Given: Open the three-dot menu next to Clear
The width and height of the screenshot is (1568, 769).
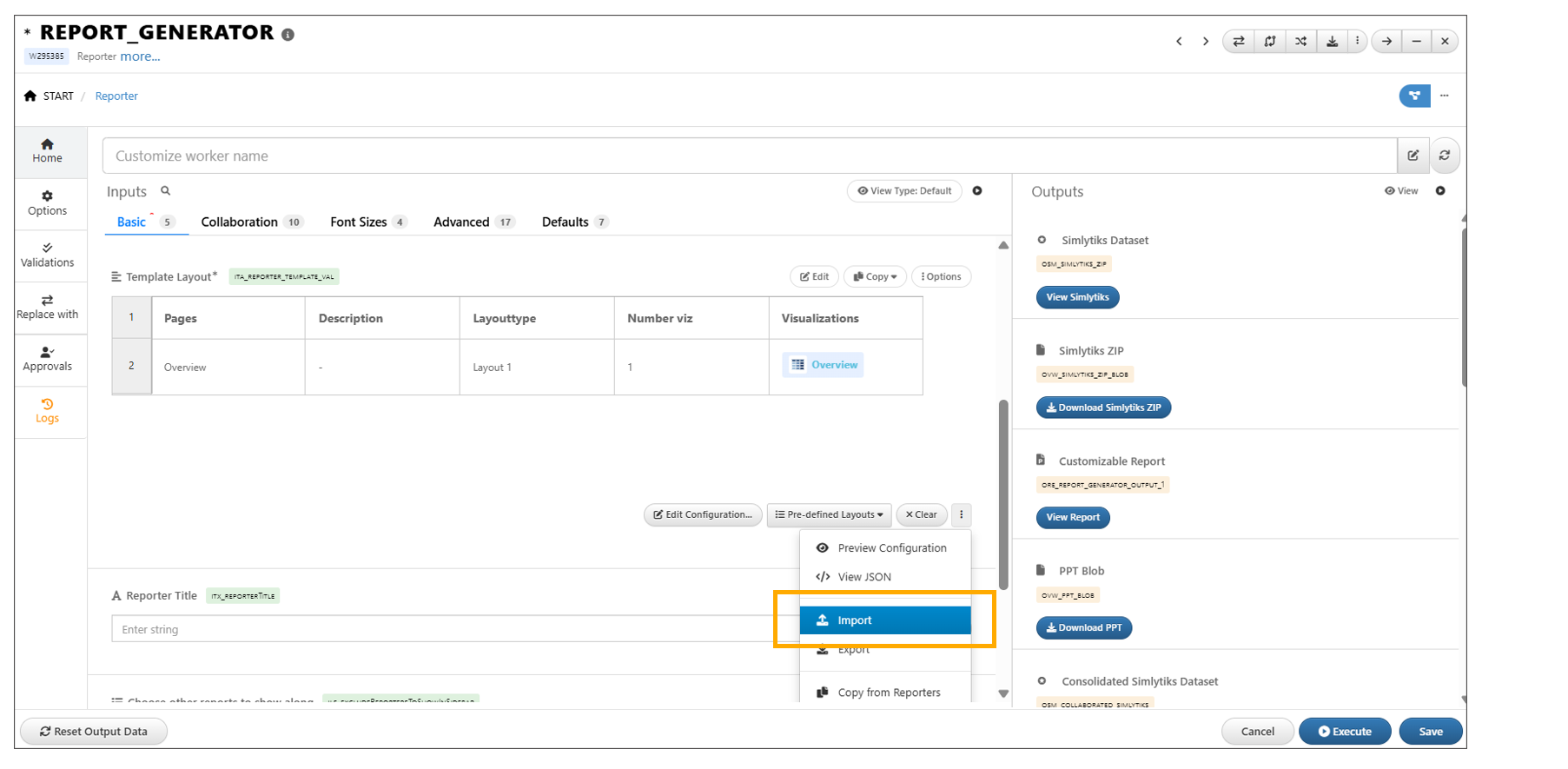Looking at the screenshot, I should [x=961, y=515].
